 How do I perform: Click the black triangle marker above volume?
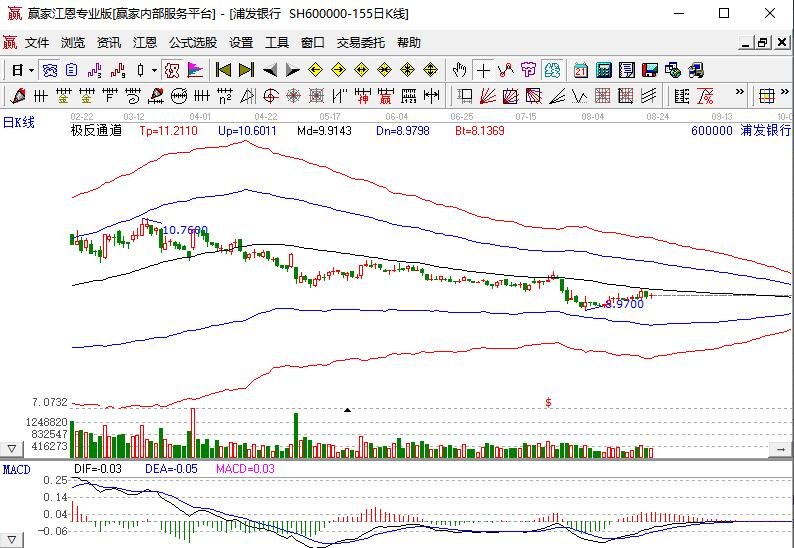[x=347, y=410]
